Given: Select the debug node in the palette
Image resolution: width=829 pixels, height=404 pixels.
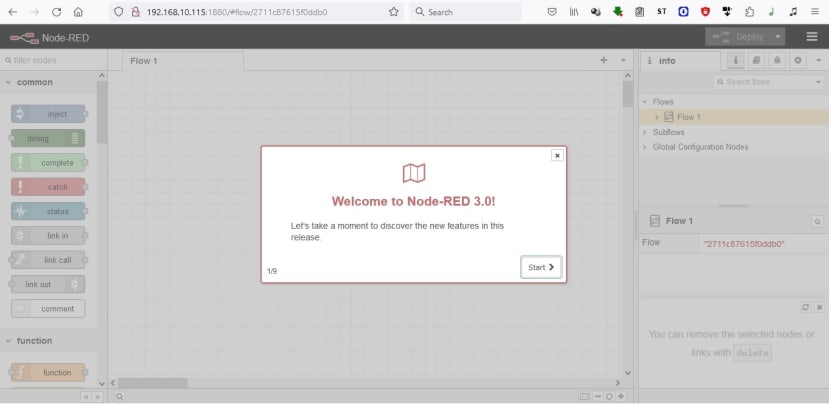Looking at the screenshot, I should pyautogui.click(x=48, y=138).
